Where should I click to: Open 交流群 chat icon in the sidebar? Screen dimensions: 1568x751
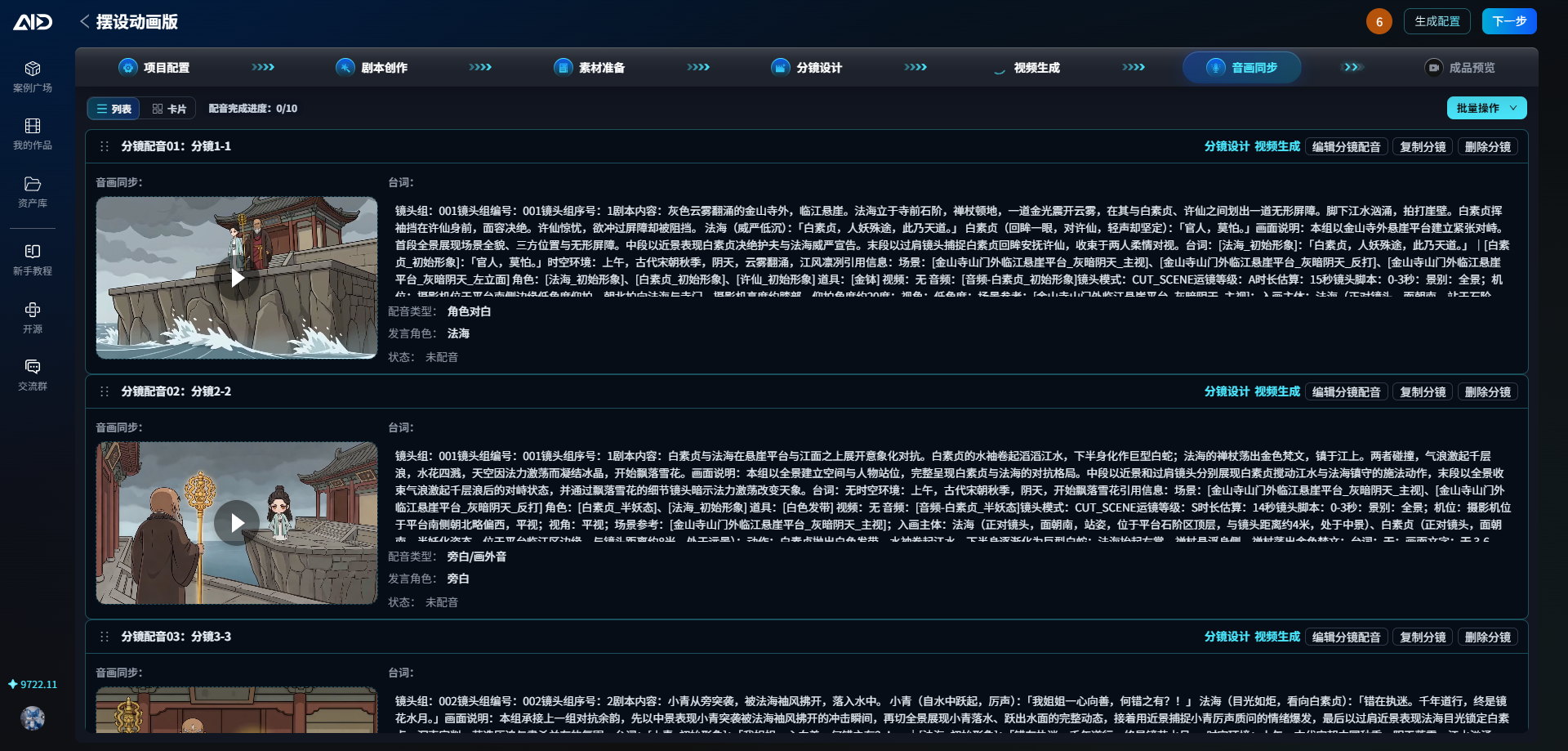coord(33,375)
